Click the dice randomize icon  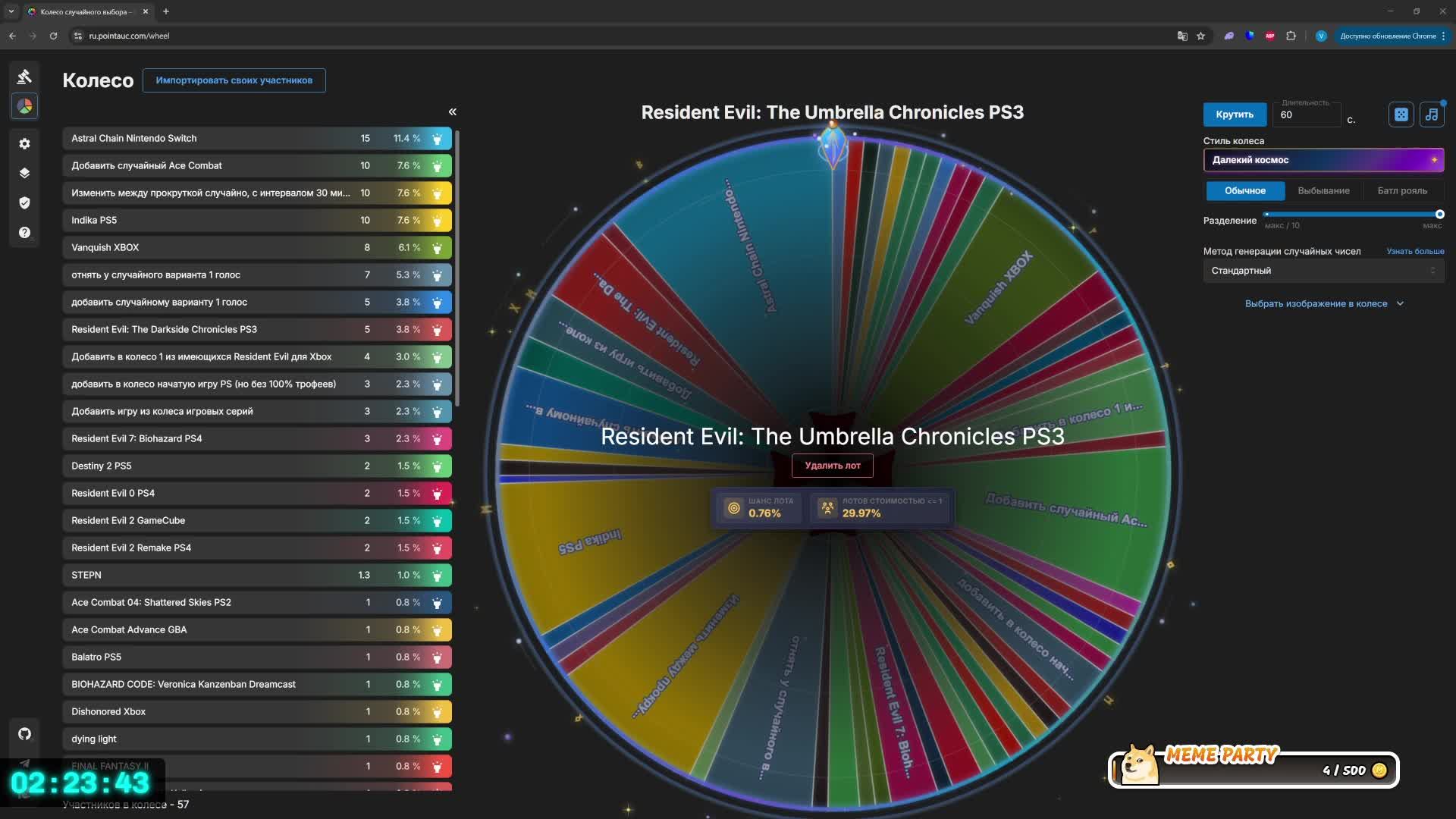coord(1401,115)
